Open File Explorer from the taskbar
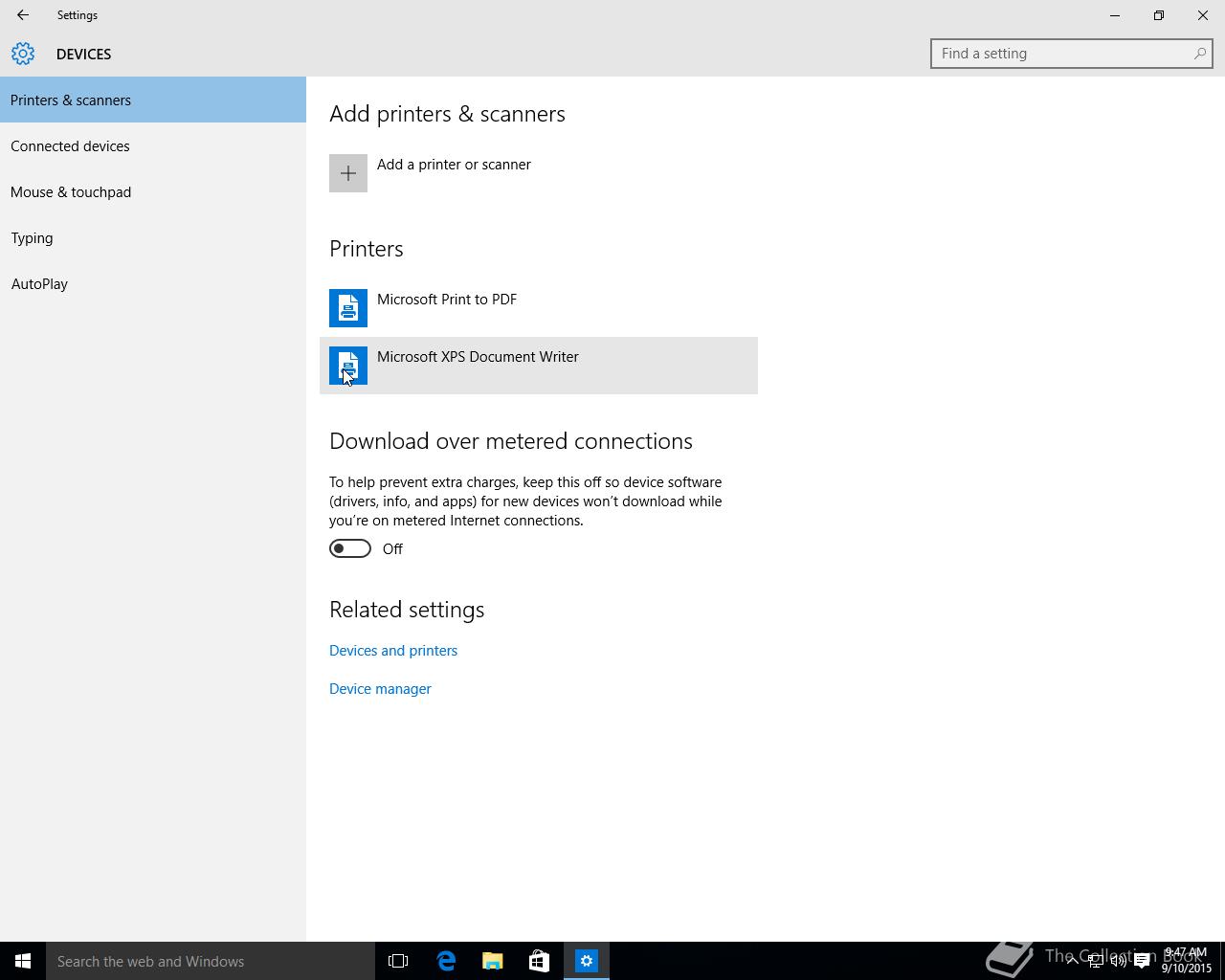Screen dimensions: 1225x980 click(x=493, y=961)
